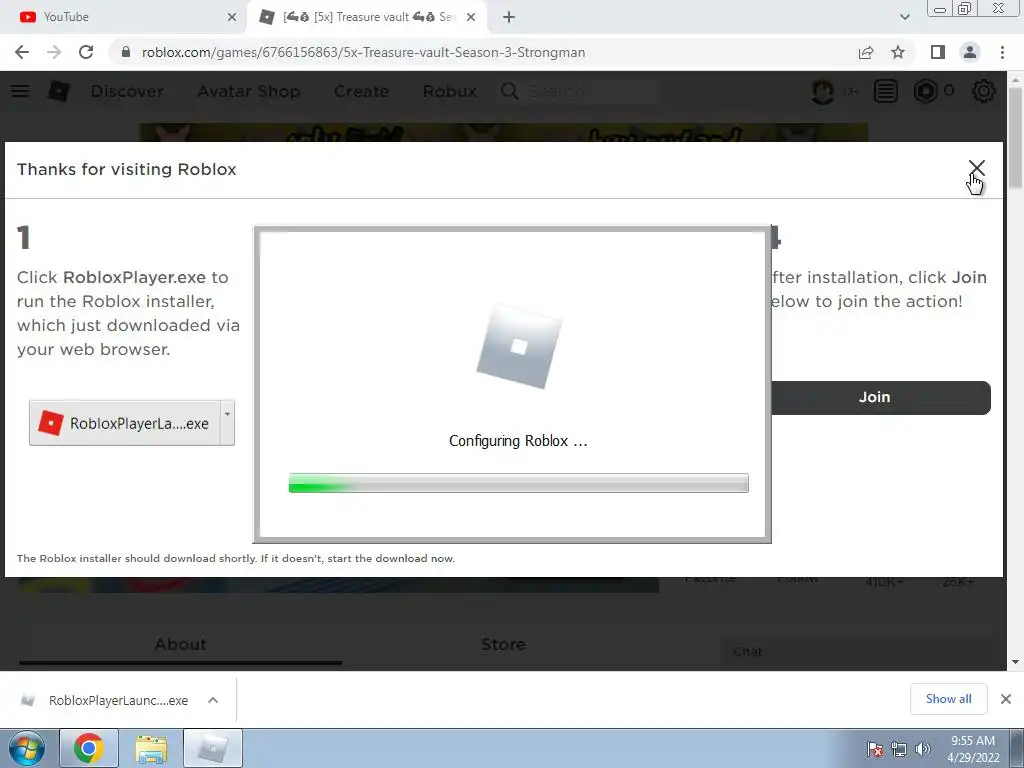Expand the download item options chevron
Viewport: 1024px width, 768px height.
pos(213,700)
